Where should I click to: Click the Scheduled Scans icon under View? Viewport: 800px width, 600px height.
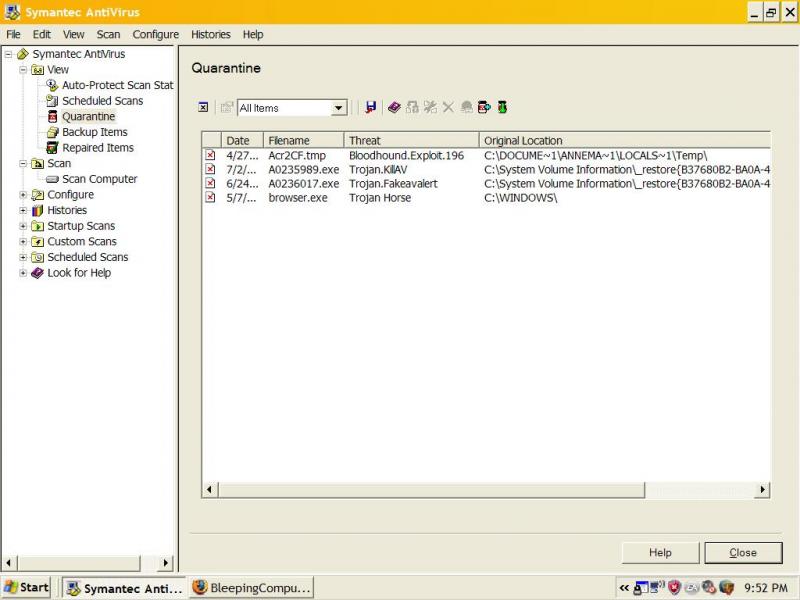coord(52,101)
